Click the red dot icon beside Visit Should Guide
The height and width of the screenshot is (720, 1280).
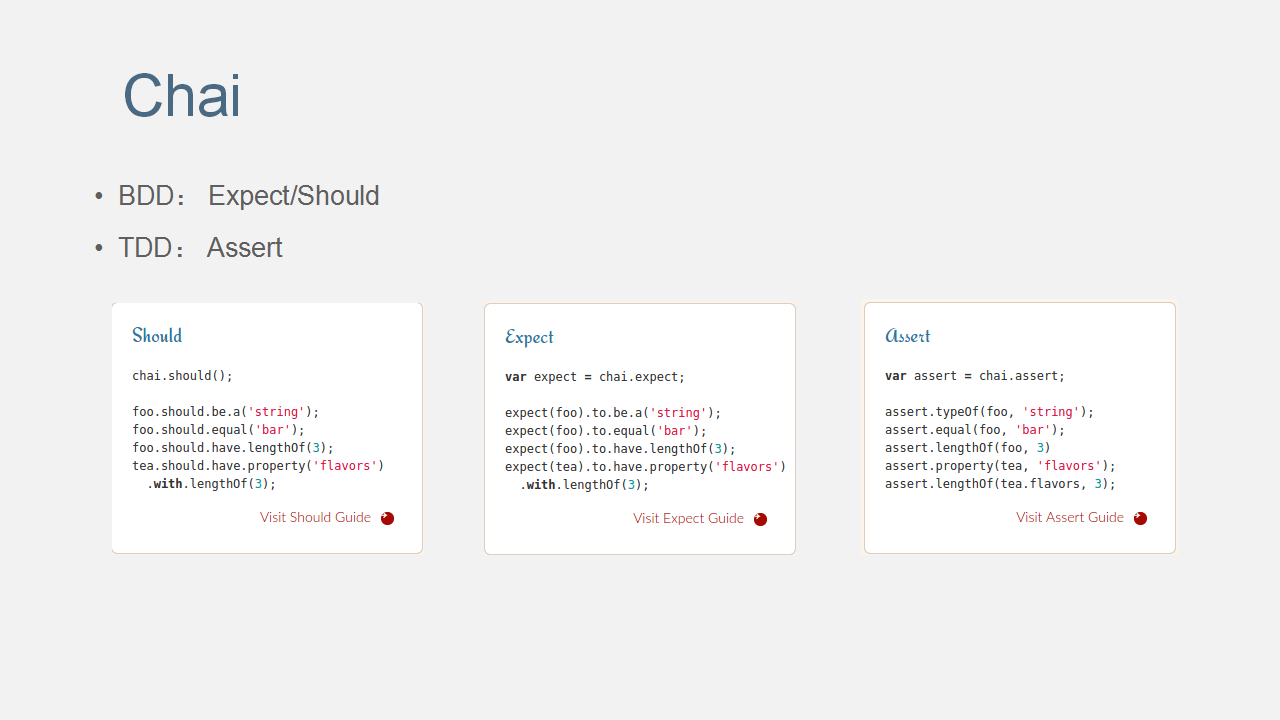[388, 518]
